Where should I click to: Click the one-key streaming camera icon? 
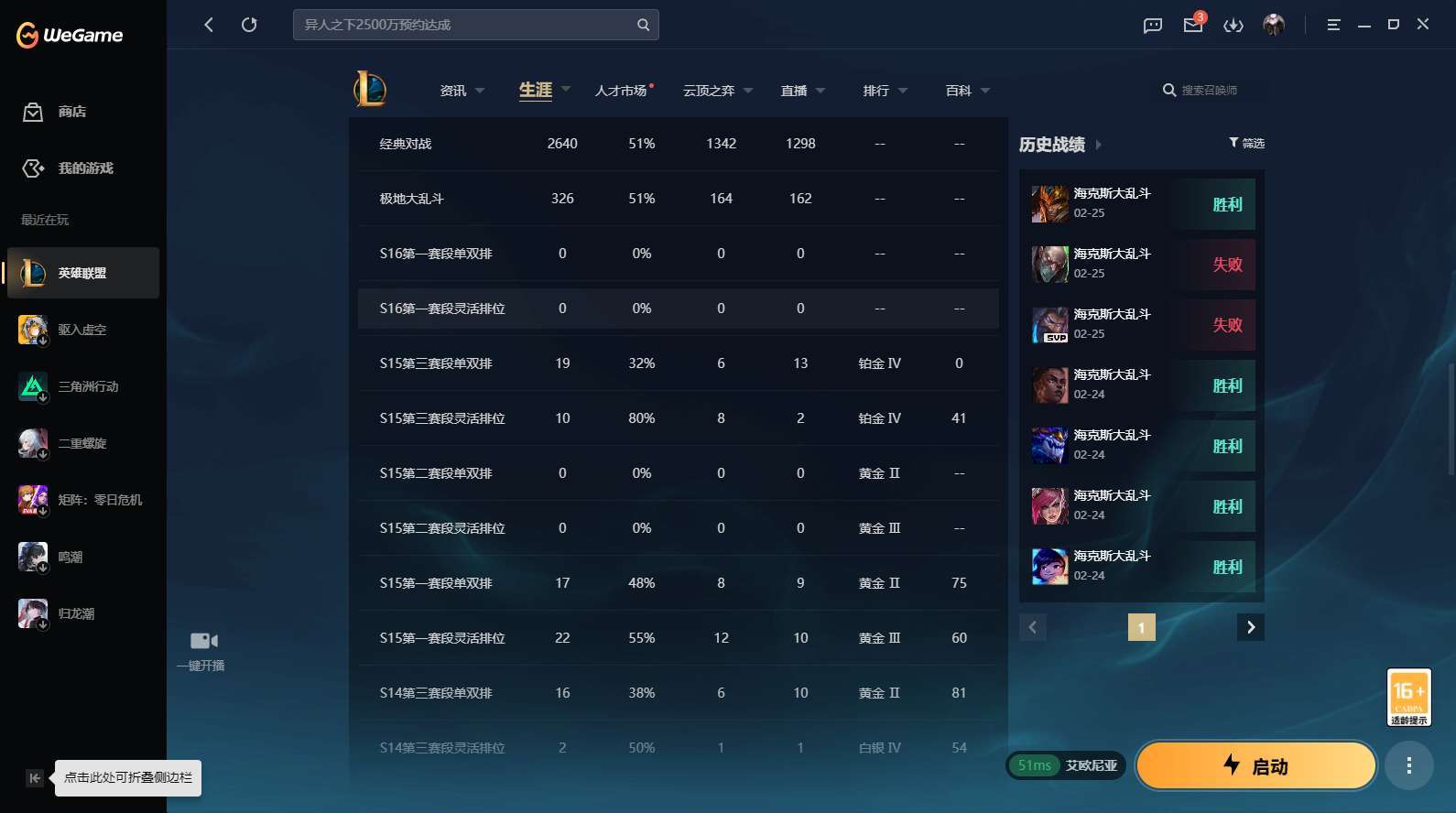pos(203,641)
